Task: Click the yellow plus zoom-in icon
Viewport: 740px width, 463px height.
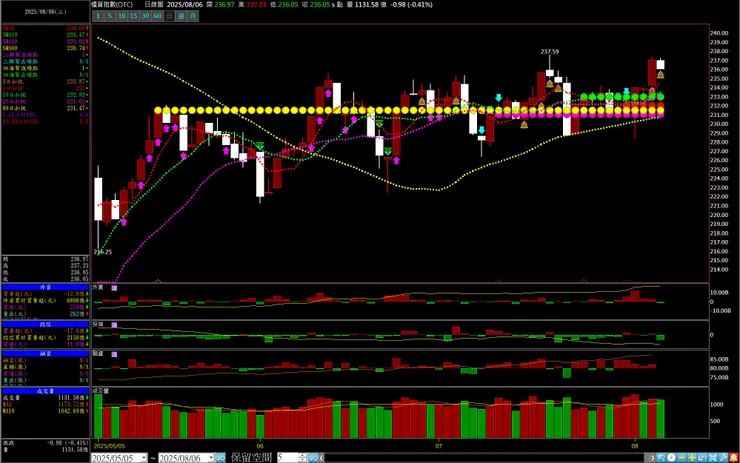Action: [x=692, y=457]
